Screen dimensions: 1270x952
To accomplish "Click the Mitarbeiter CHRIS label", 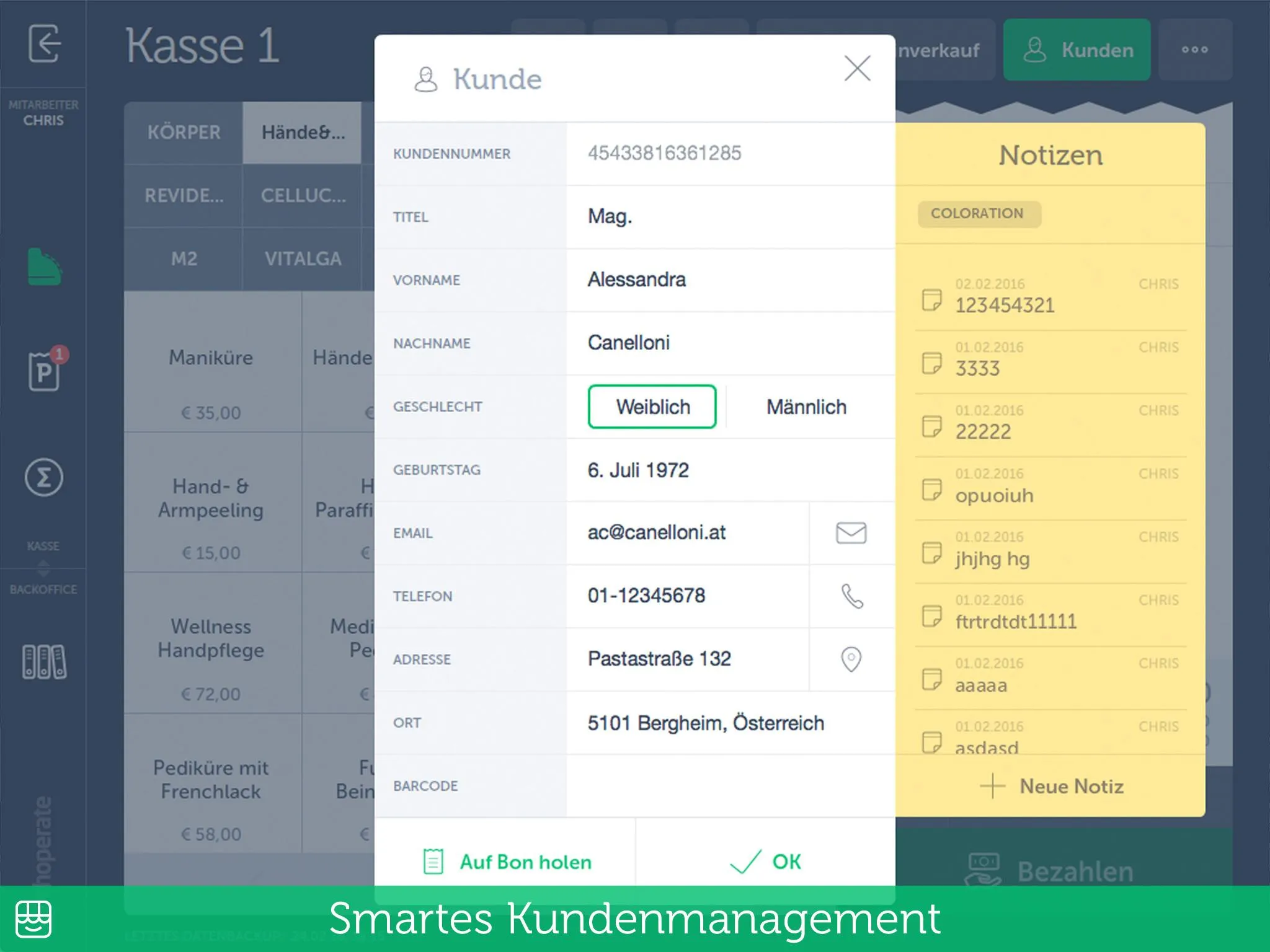I will [x=43, y=113].
